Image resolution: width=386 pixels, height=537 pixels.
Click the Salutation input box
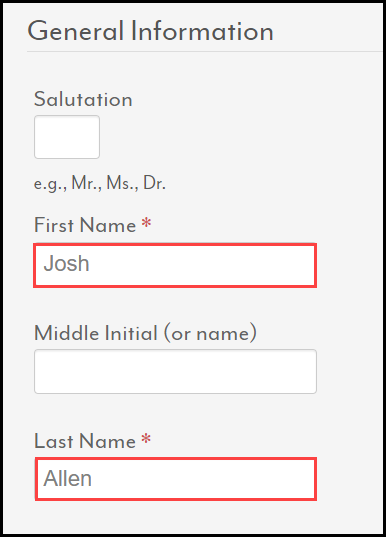[x=67, y=137]
